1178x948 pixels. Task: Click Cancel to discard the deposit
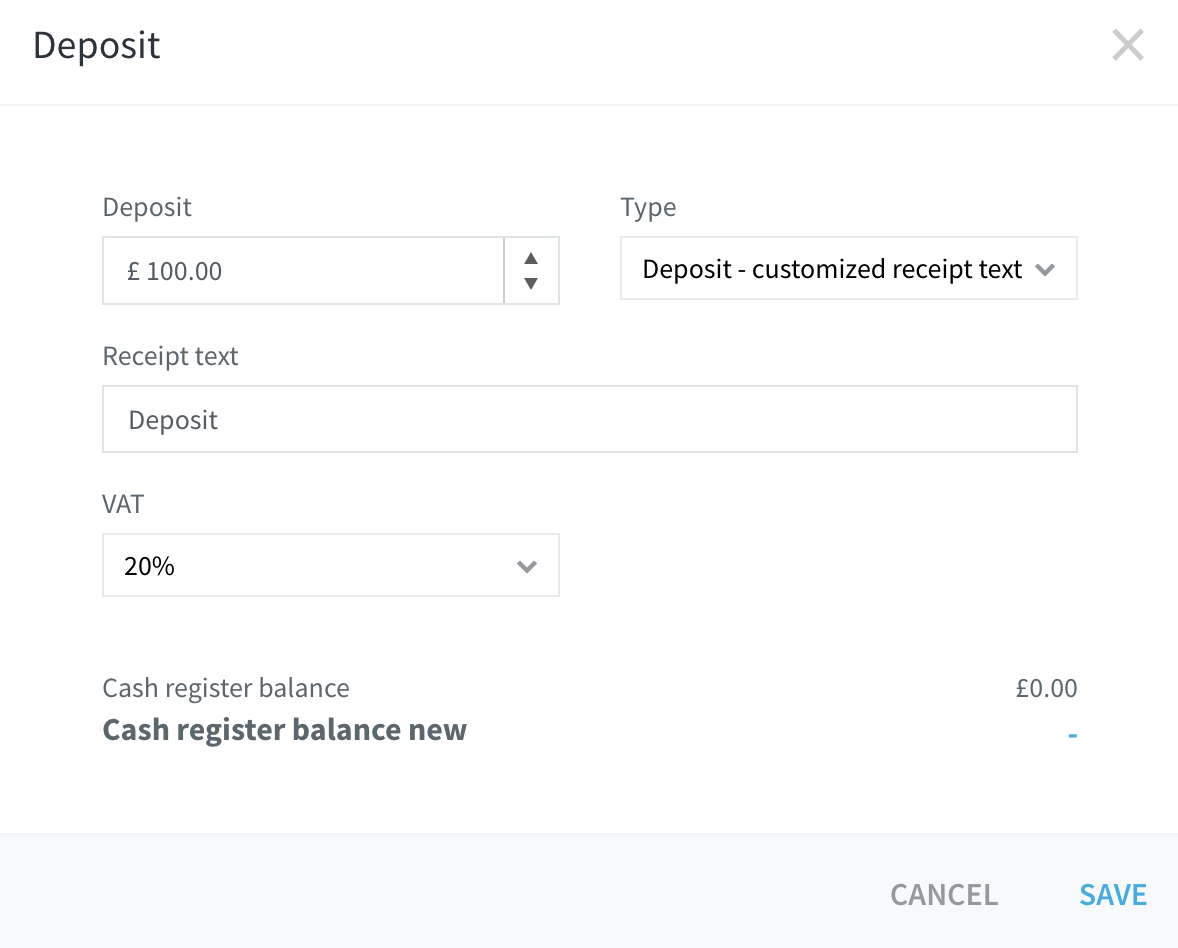943,894
